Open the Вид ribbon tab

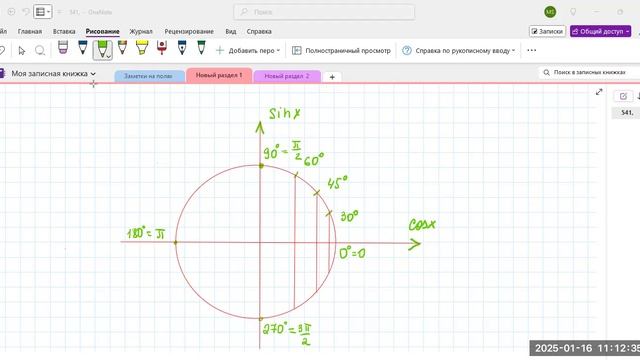click(x=231, y=31)
